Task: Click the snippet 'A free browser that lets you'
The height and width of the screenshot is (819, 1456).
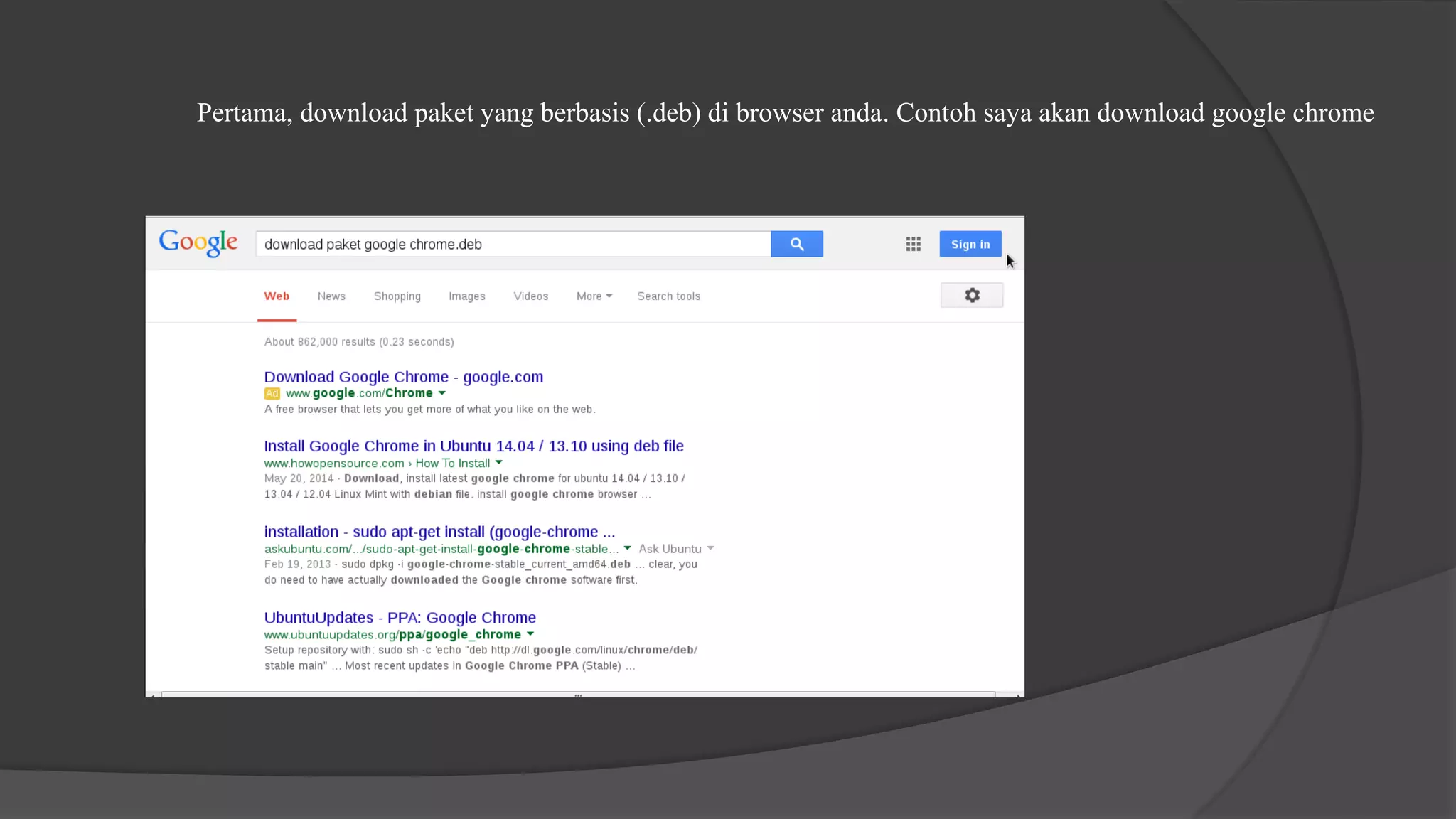Action: 430,409
